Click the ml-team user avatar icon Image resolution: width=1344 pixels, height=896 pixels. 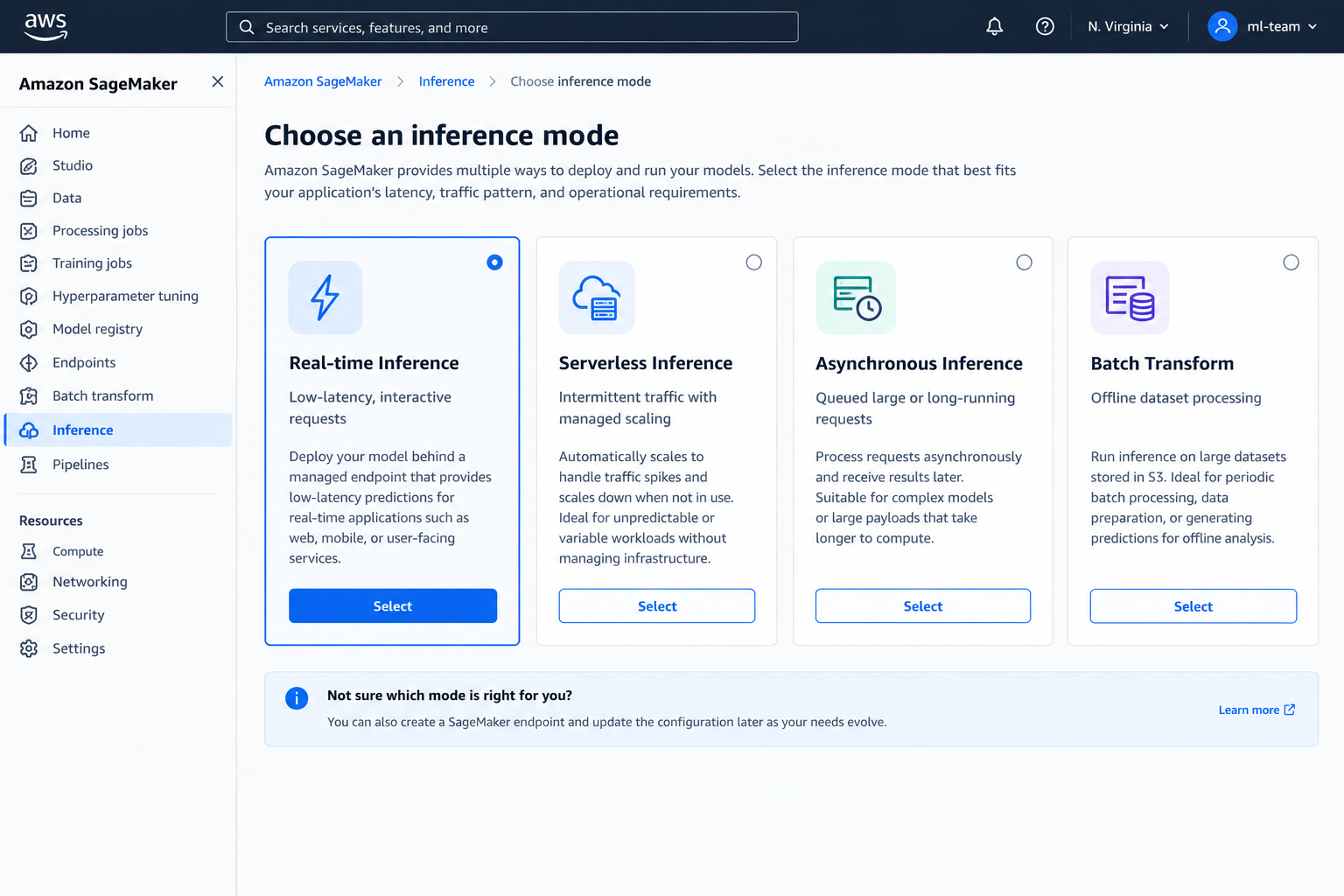click(1222, 26)
